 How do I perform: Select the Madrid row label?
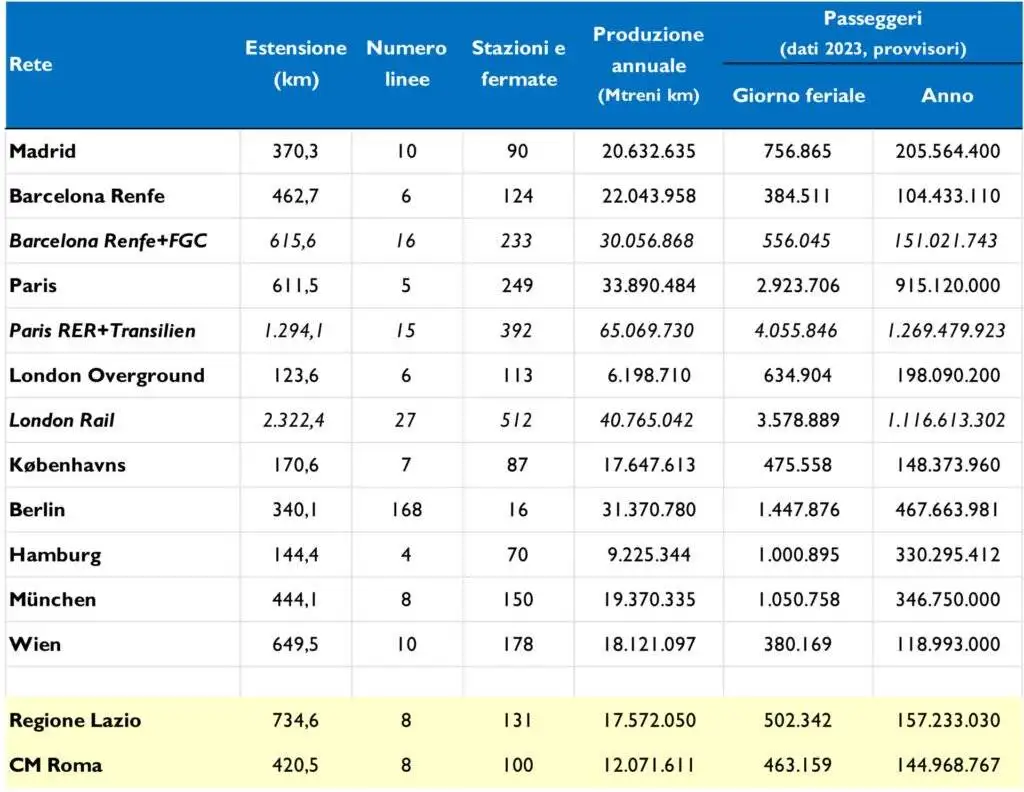(x=43, y=152)
